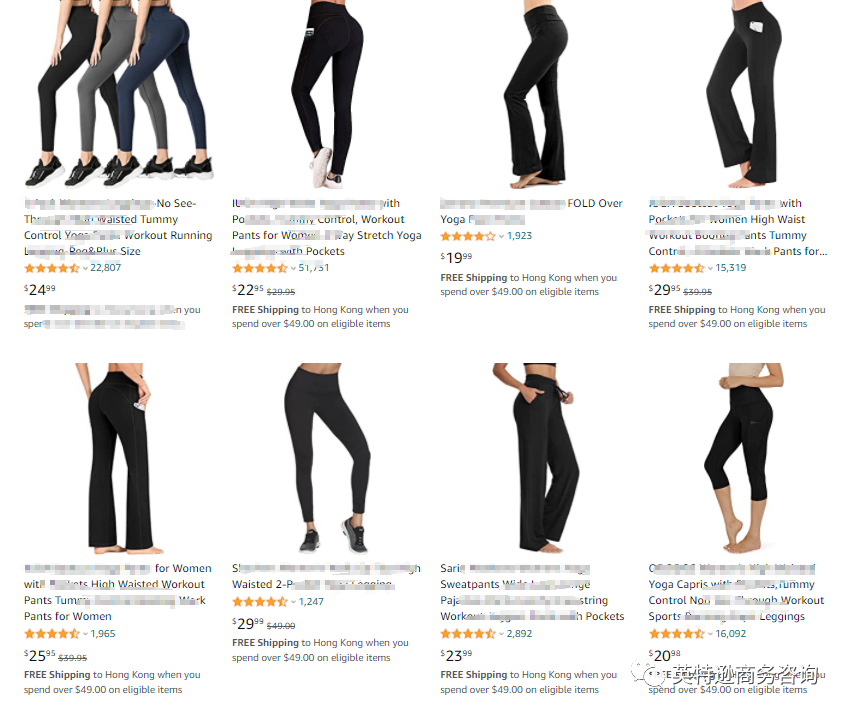Screen dimensions: 846x712
Task: Select the $19.99 price of fold over pants
Action: pyautogui.click(x=456, y=258)
